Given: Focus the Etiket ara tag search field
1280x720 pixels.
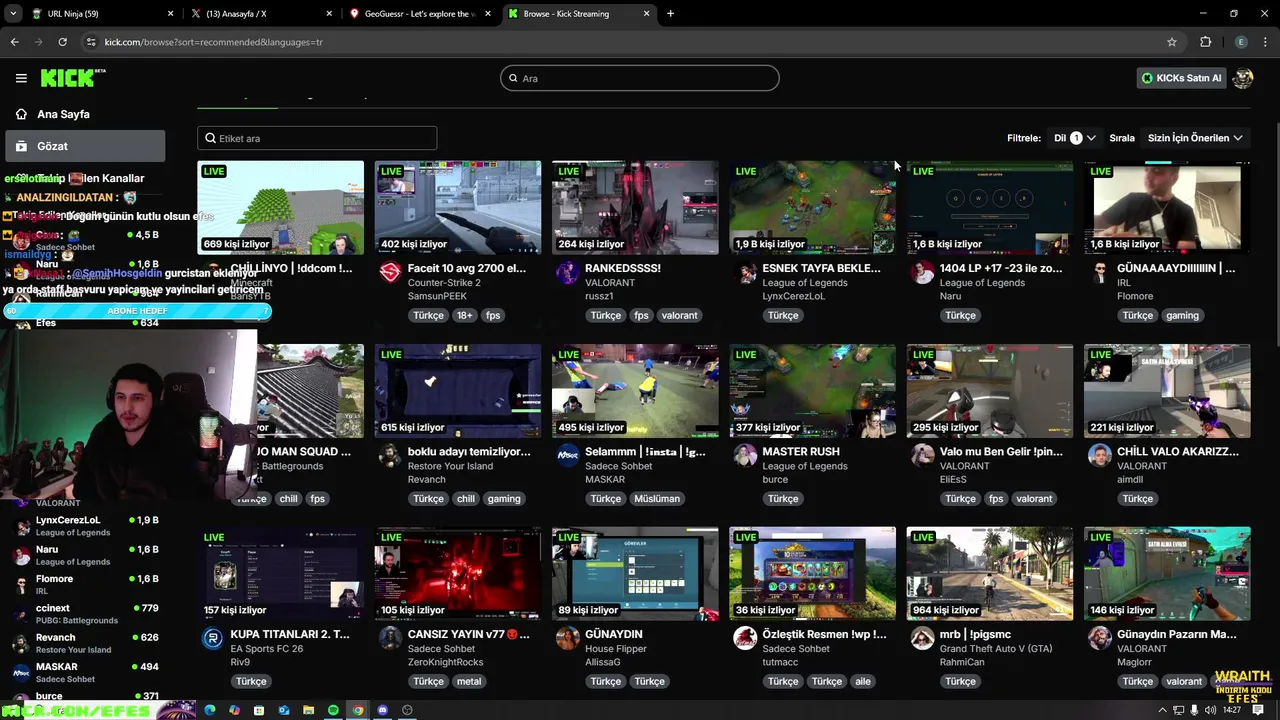Looking at the screenshot, I should (x=317, y=138).
